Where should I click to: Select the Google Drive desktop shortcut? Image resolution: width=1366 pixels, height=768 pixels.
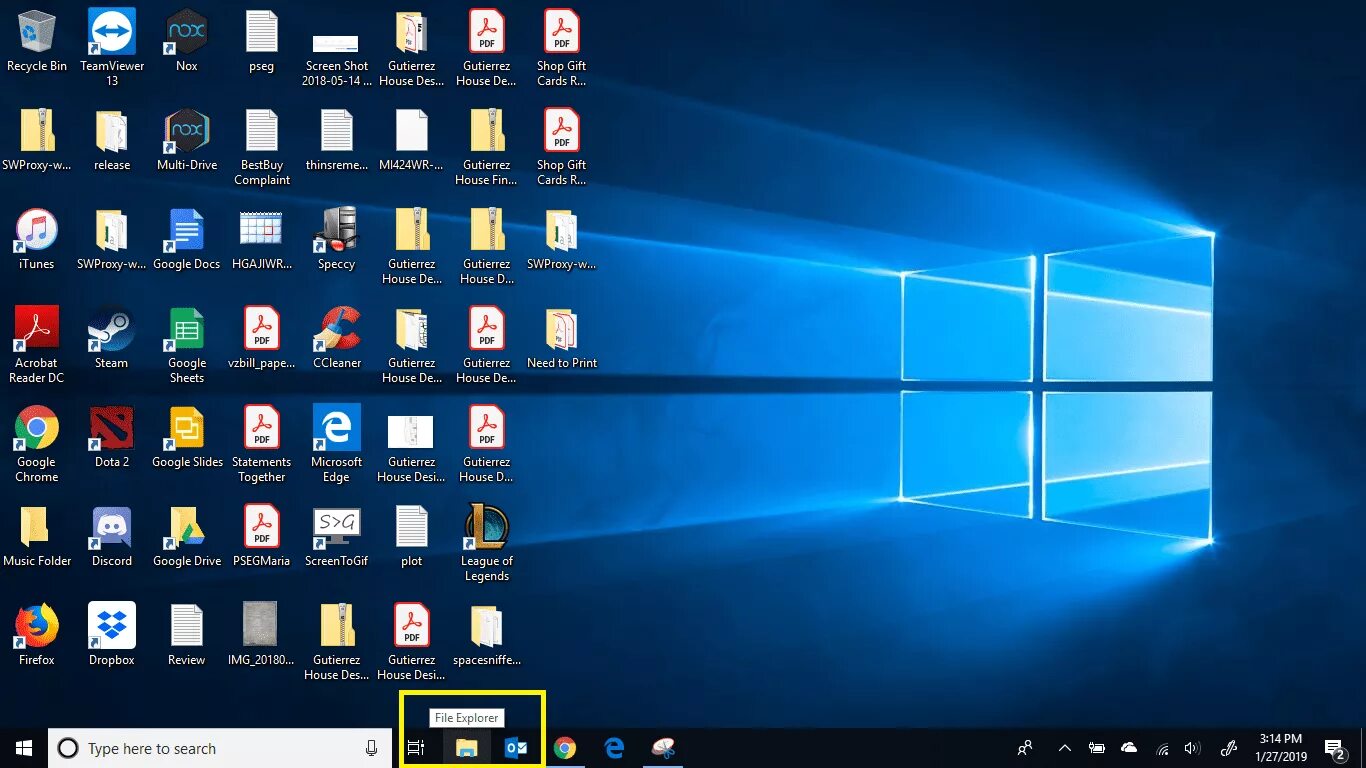[x=187, y=536]
